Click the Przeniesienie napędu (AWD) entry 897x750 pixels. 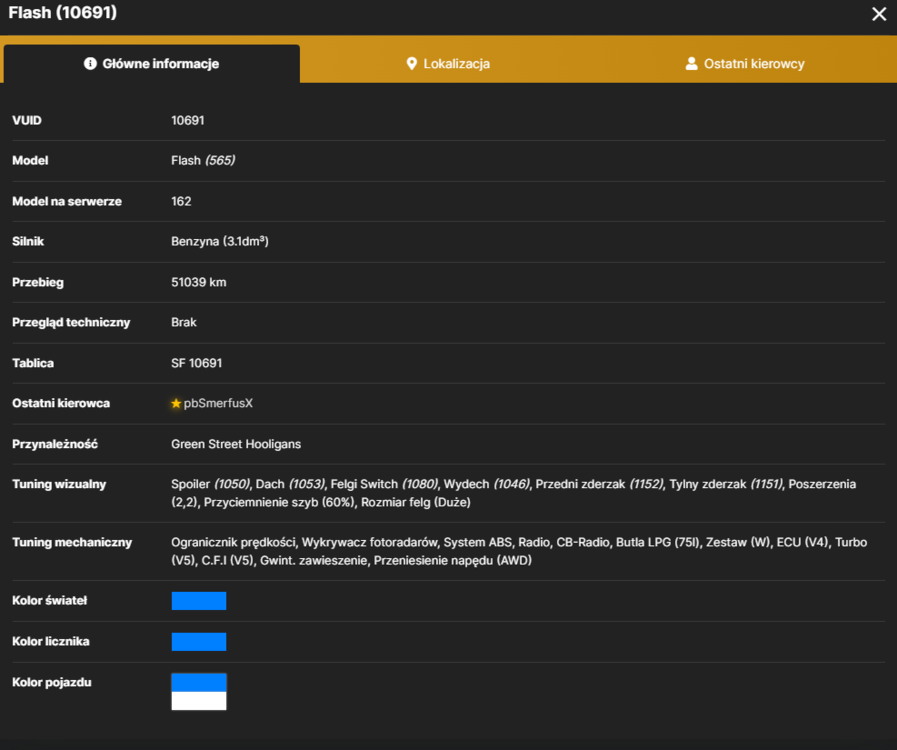tap(453, 561)
